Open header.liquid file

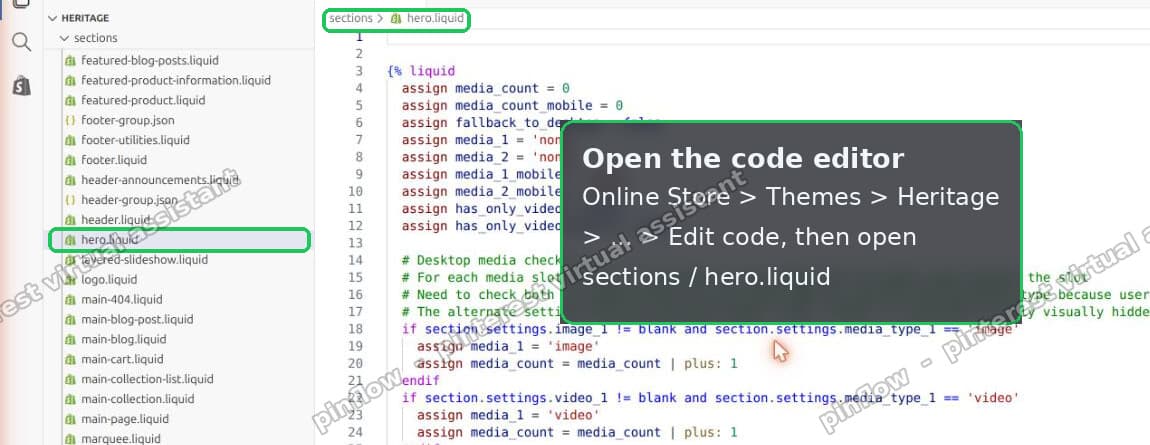tap(115, 219)
